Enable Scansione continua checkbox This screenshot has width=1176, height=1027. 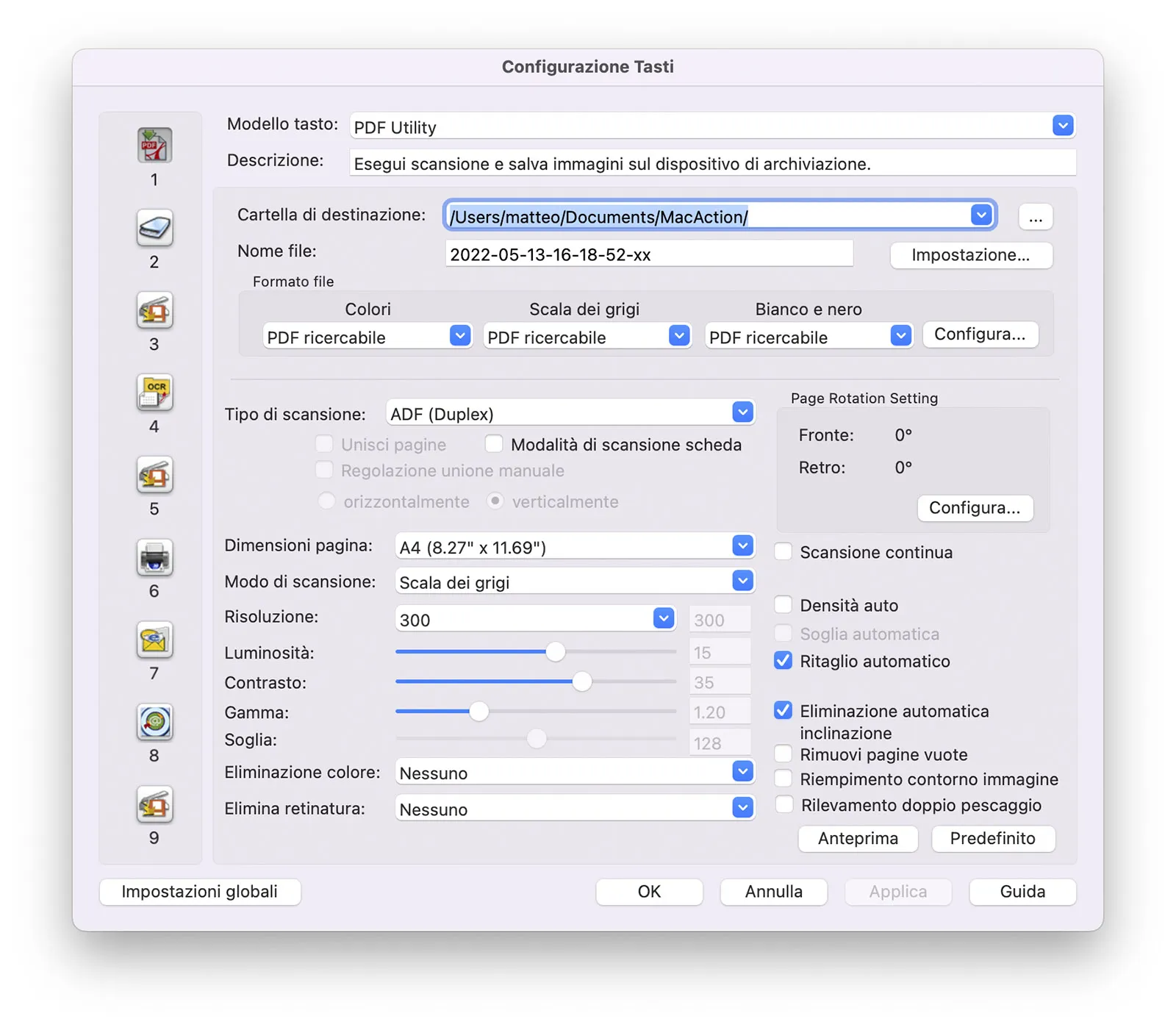tap(784, 552)
